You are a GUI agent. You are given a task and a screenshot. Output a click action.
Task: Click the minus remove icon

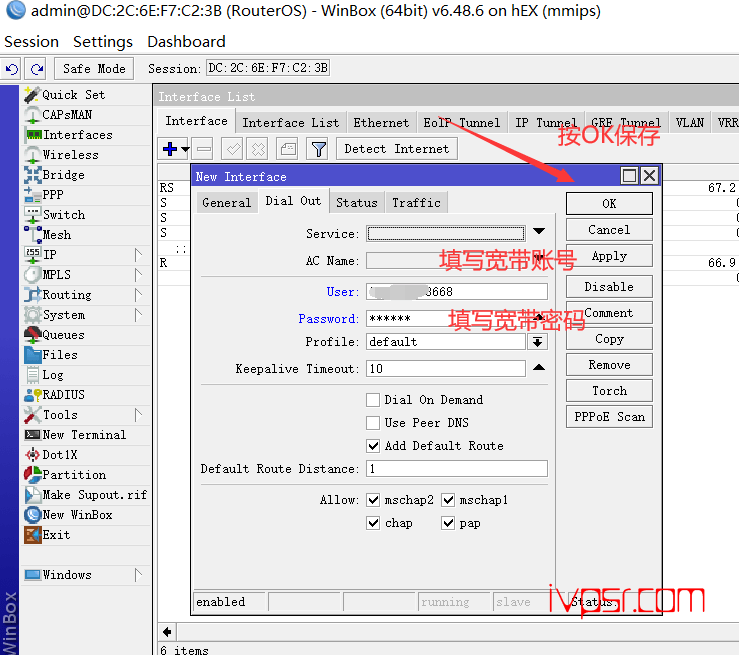click(204, 149)
